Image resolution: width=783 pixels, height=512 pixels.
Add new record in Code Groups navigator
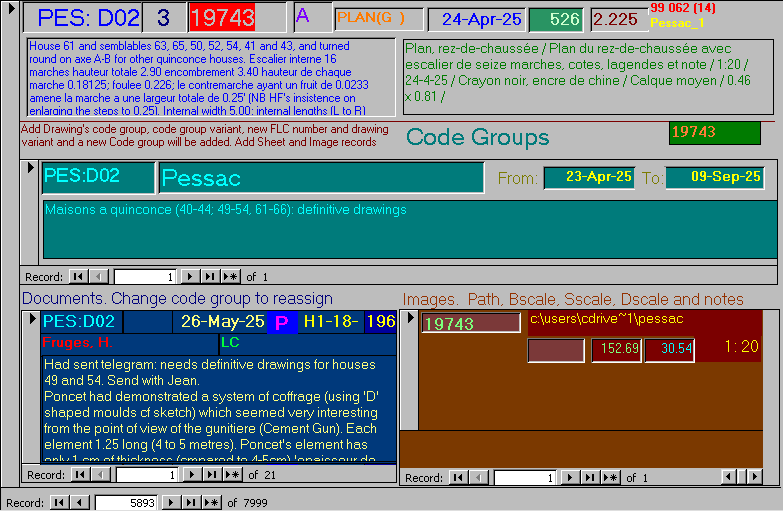(231, 276)
